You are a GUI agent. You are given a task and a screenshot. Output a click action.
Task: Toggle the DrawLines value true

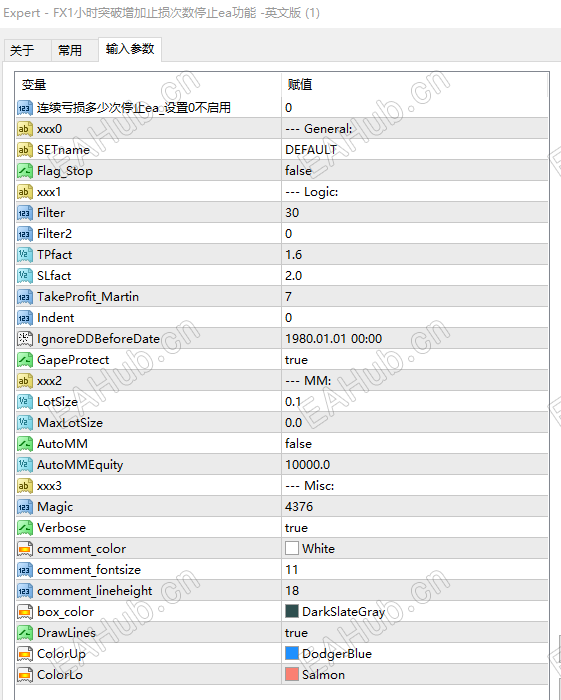(x=296, y=633)
